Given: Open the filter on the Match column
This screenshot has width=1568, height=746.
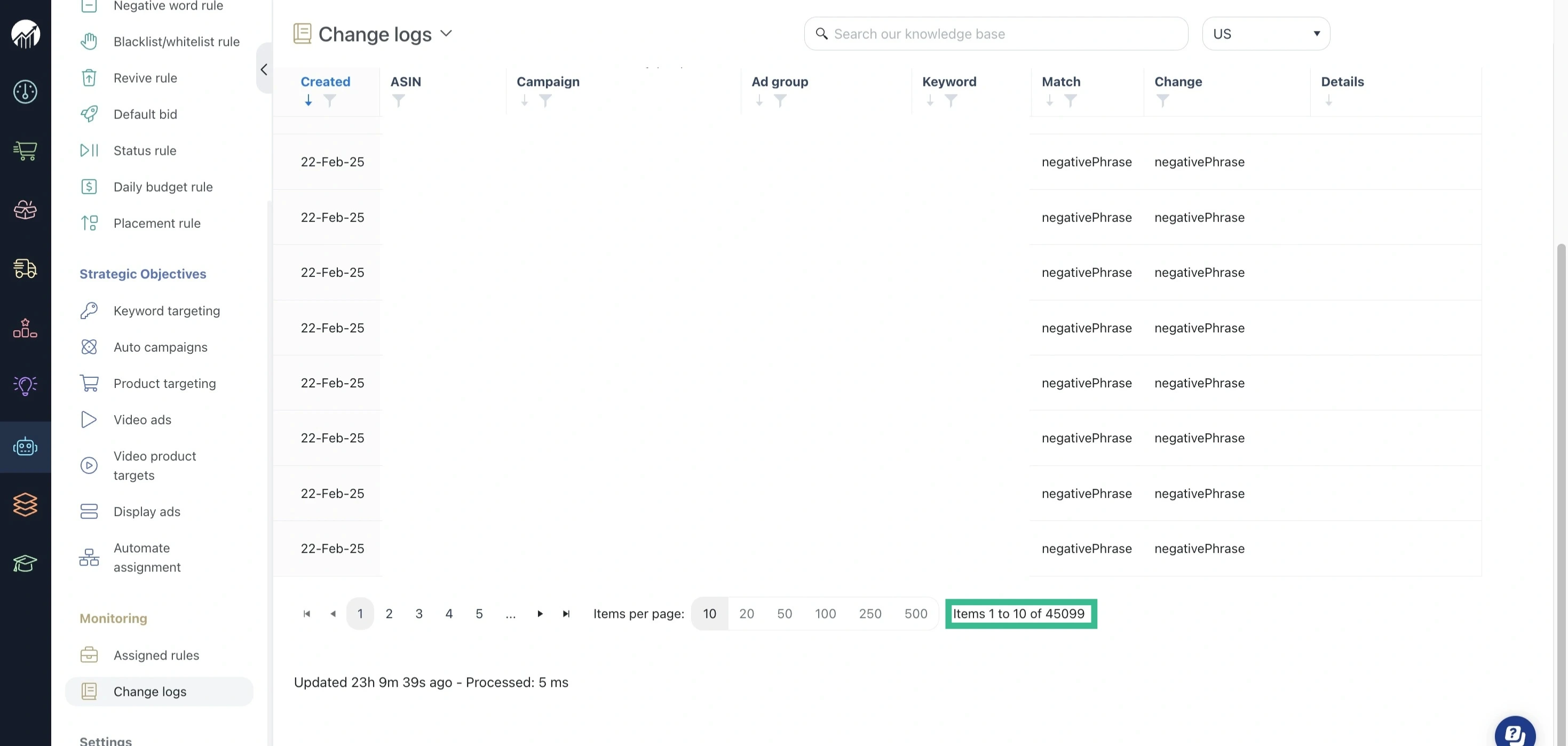Looking at the screenshot, I should click(1070, 101).
